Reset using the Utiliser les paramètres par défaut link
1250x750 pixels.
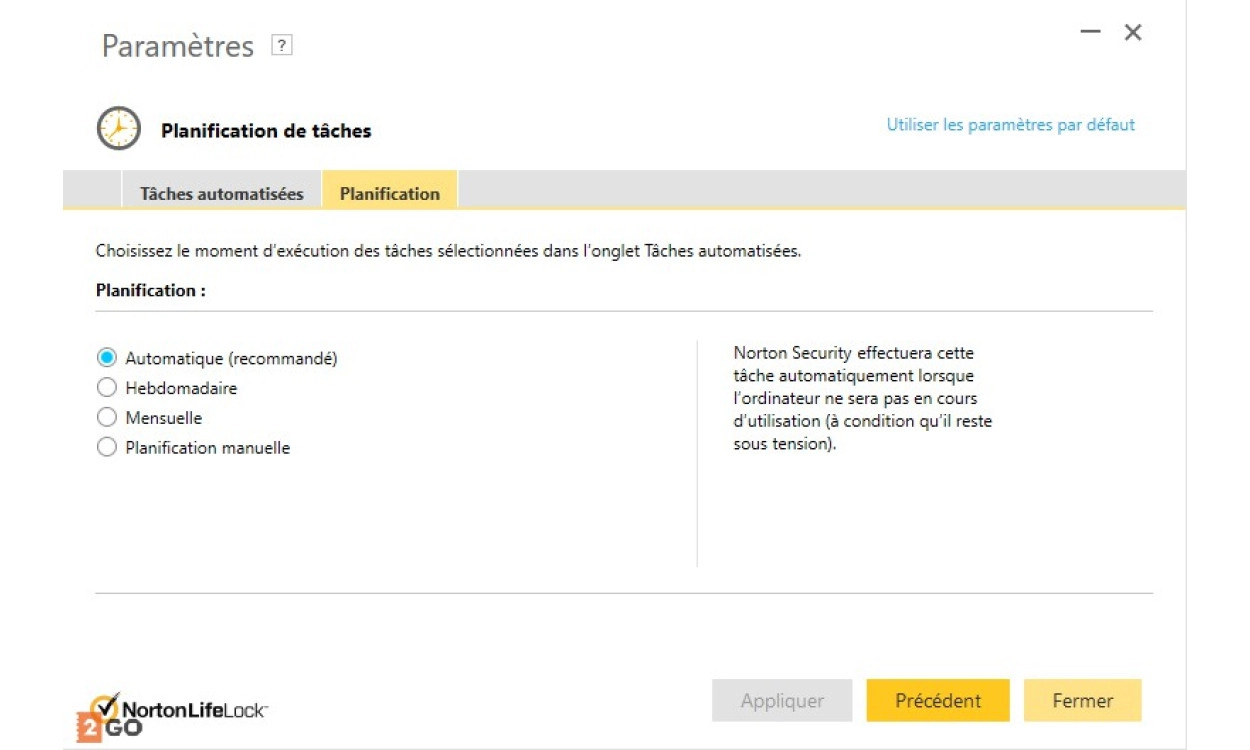tap(1010, 125)
